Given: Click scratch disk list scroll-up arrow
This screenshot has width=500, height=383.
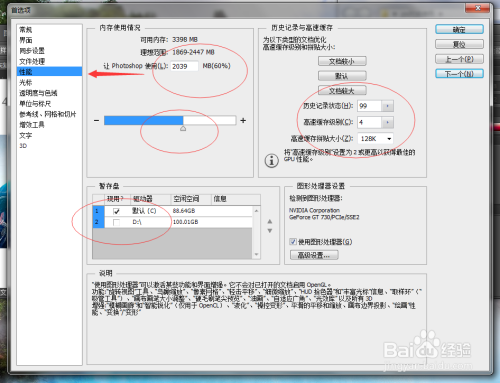Looking at the screenshot, I should point(256,211).
